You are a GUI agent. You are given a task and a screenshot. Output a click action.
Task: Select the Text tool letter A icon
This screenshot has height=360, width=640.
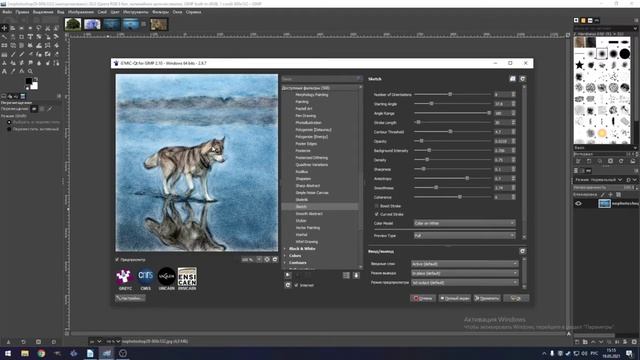pyautogui.click(x=4, y=71)
